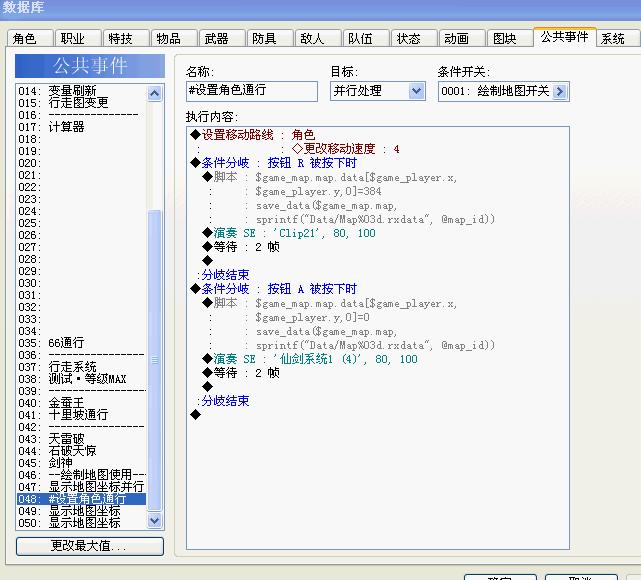This screenshot has width=641, height=580.
Task: Select script line ending with ]=0
Action: click(x=312, y=317)
